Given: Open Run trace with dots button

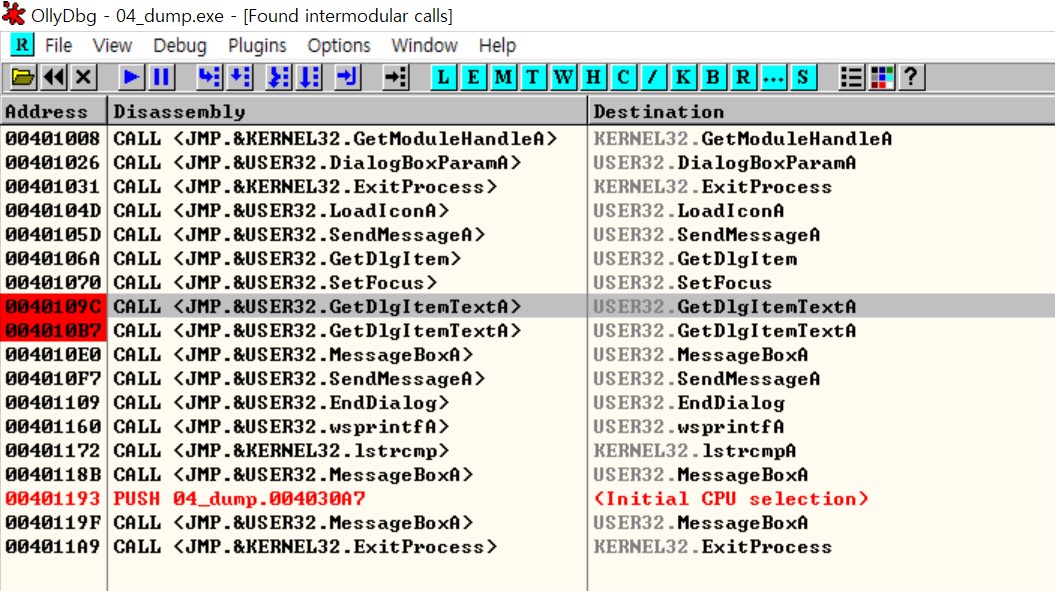Looking at the screenshot, I should point(773,77).
